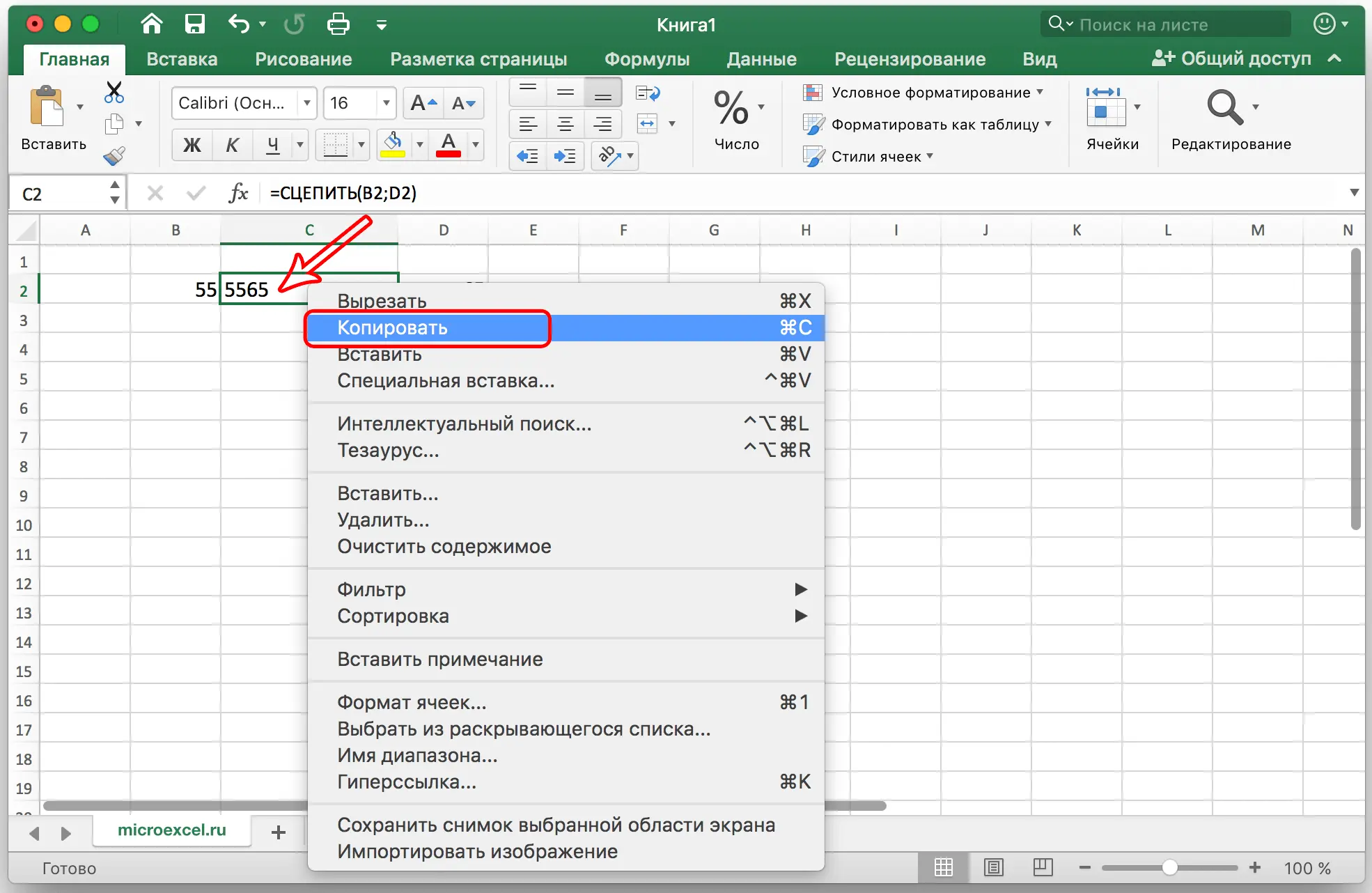Toggle bottom vertical alignment
This screenshot has height=893, width=1372.
tap(603, 92)
